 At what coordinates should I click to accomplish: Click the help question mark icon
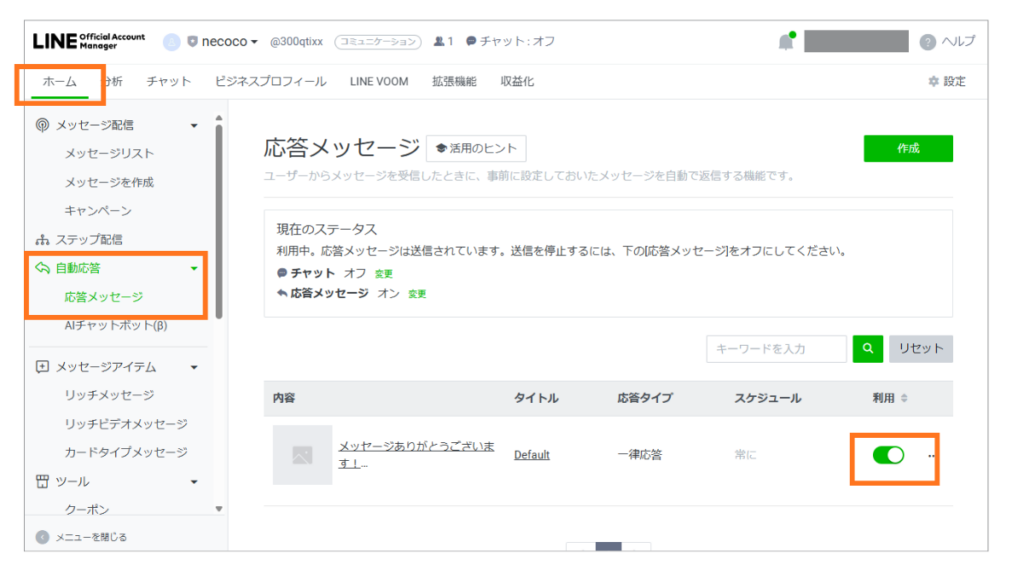(927, 42)
